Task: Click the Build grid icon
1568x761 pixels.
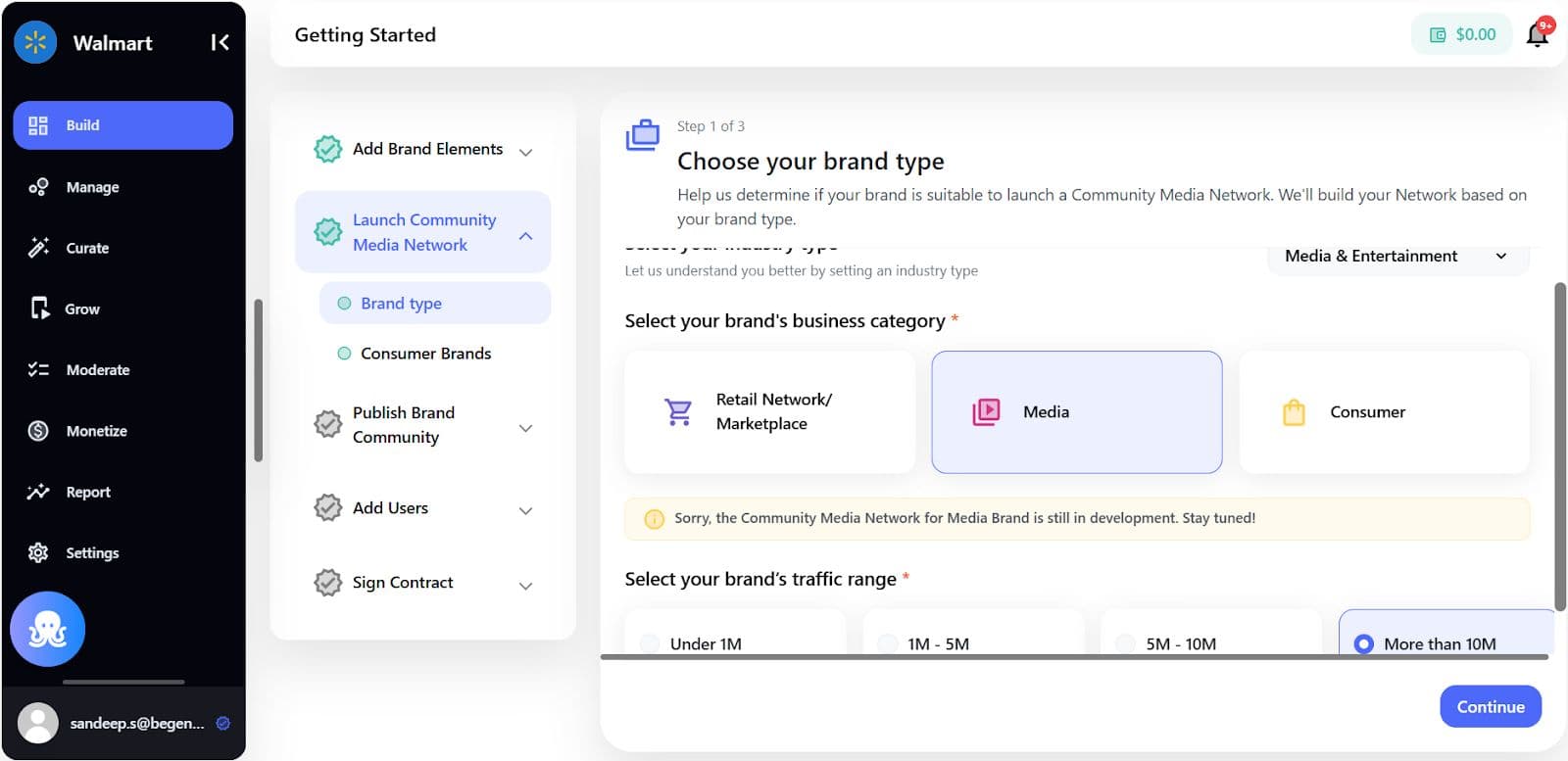Action: (38, 125)
